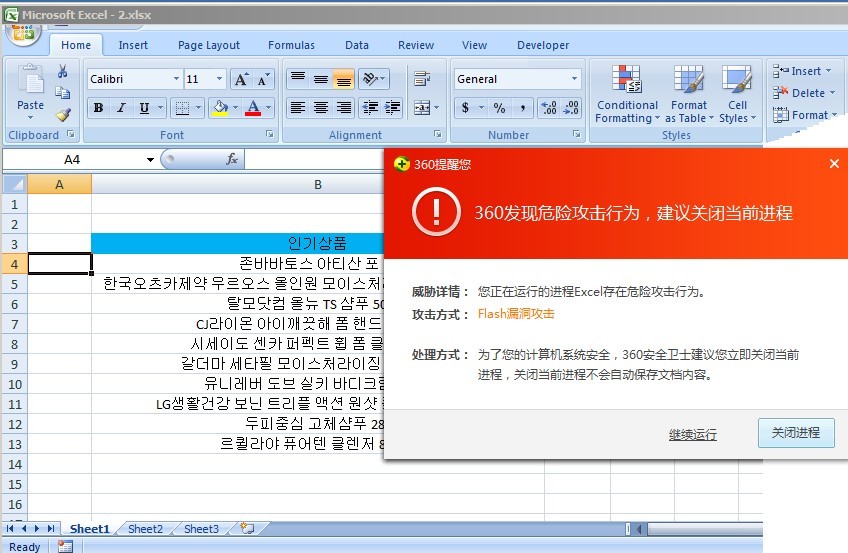Set Middle Align for cells
This screenshot has width=848, height=553.
(x=321, y=79)
